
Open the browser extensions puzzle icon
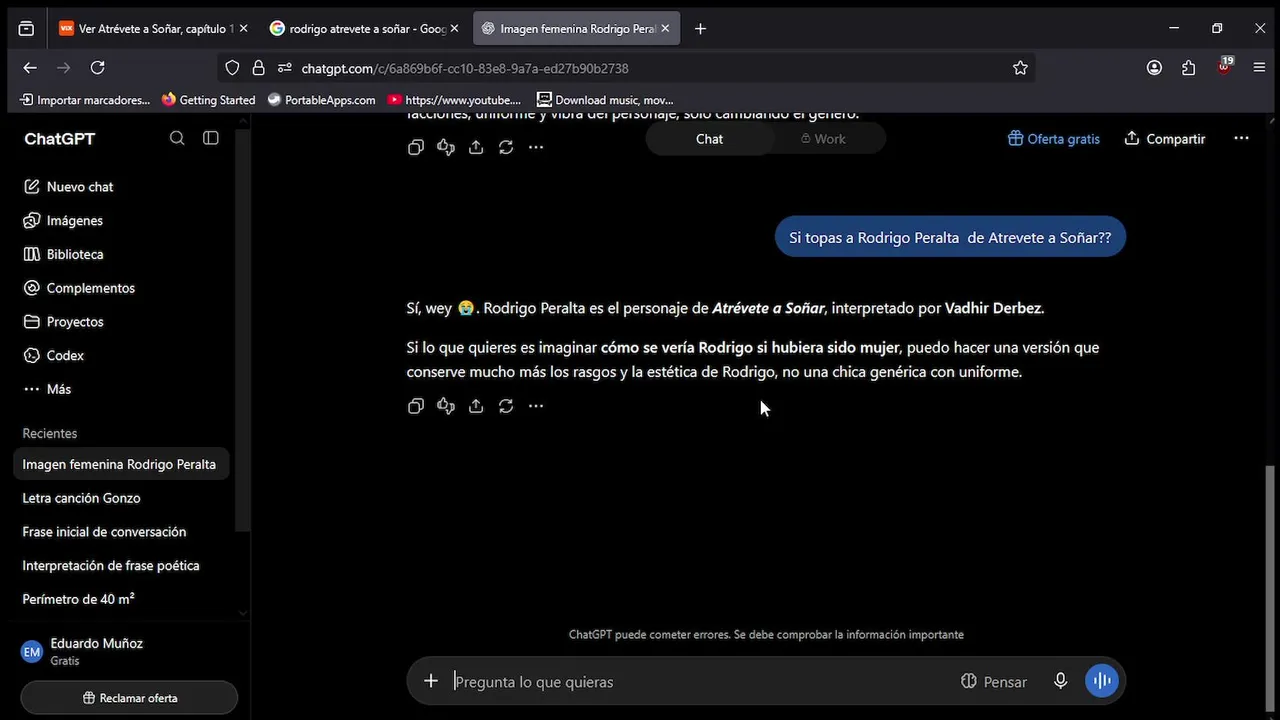click(1188, 68)
